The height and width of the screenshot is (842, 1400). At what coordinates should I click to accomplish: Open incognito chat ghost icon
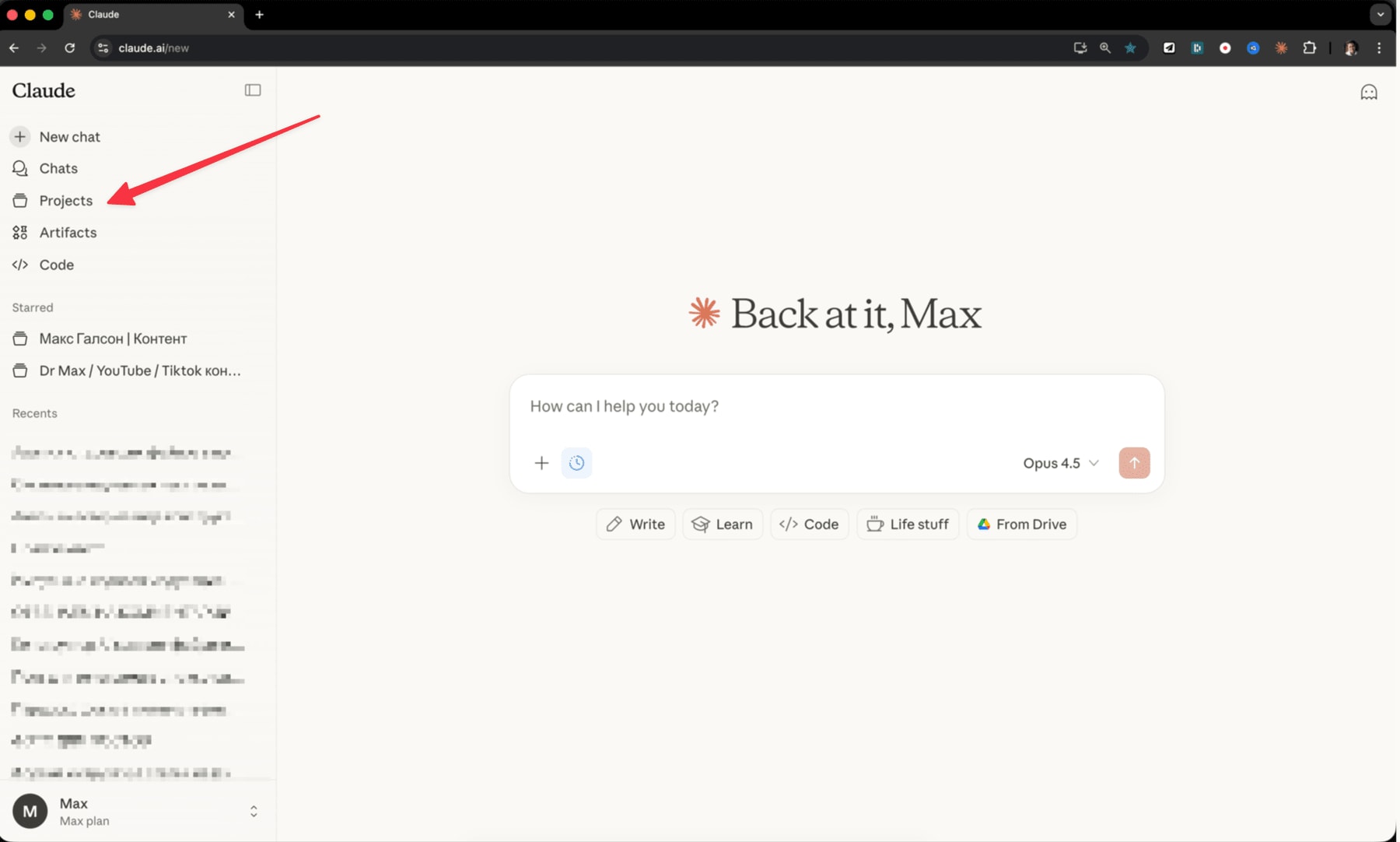point(1369,93)
